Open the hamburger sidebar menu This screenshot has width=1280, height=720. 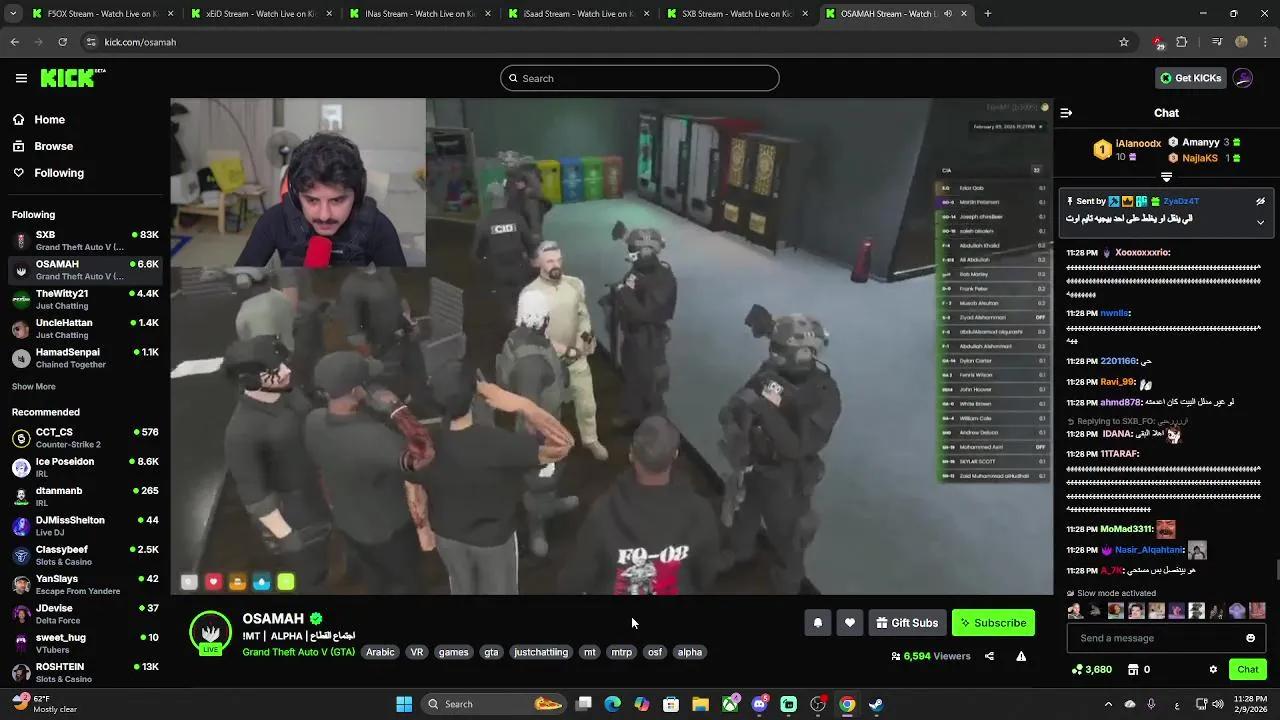pos(21,78)
